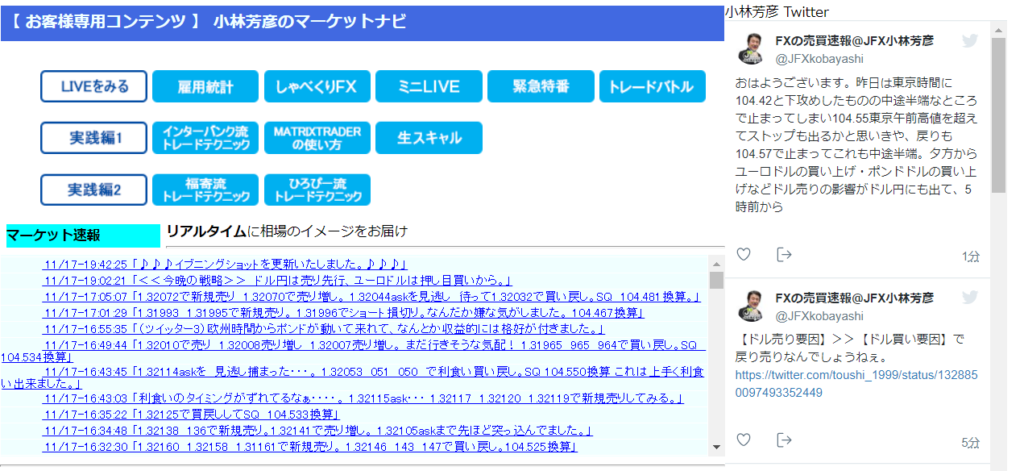The height and width of the screenshot is (471, 1024).
Task: Open ミニLIVE
Action: pos(429,86)
